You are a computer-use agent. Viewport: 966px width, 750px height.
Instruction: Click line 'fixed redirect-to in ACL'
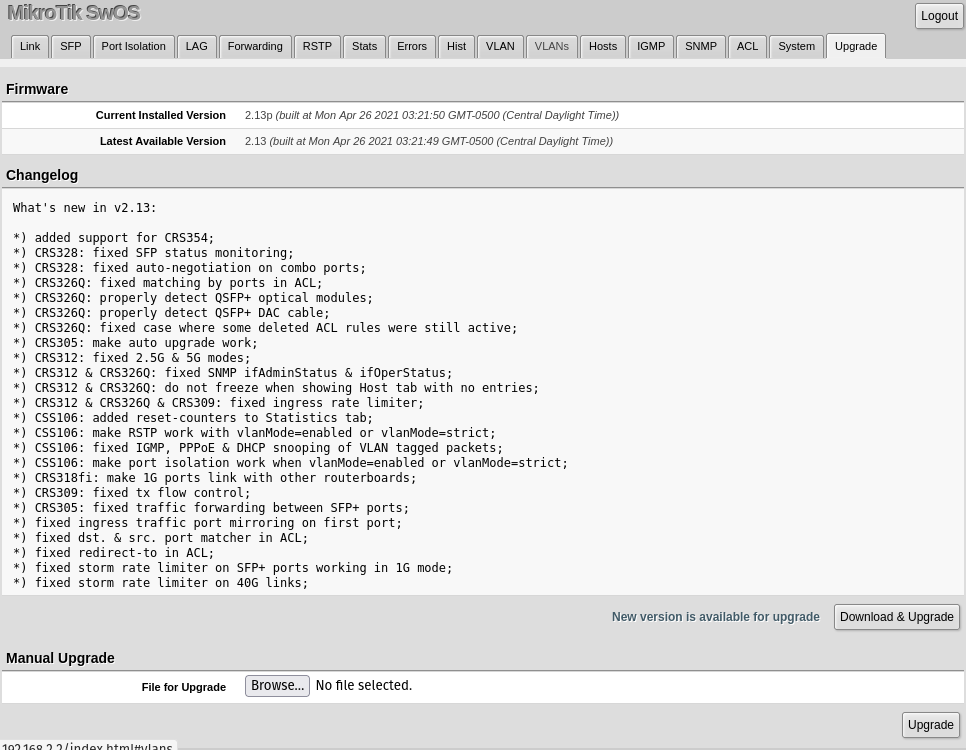pos(113,553)
